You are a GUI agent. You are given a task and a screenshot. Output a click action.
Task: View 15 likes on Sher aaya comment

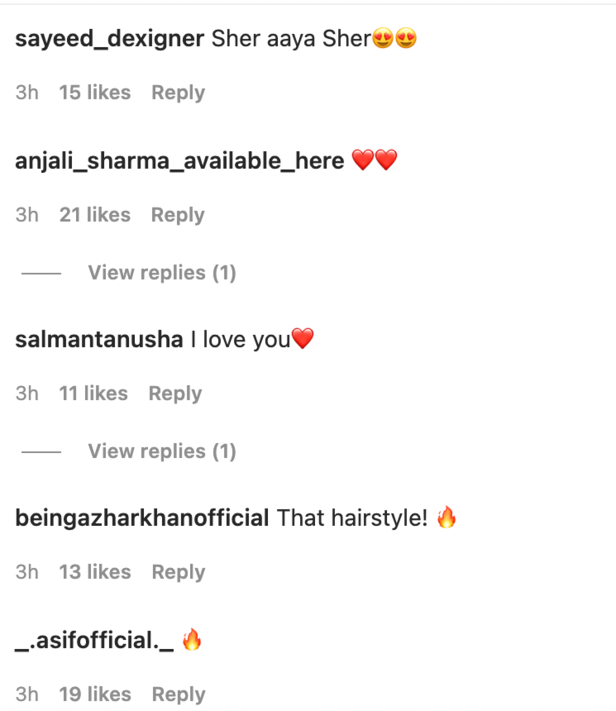[95, 93]
